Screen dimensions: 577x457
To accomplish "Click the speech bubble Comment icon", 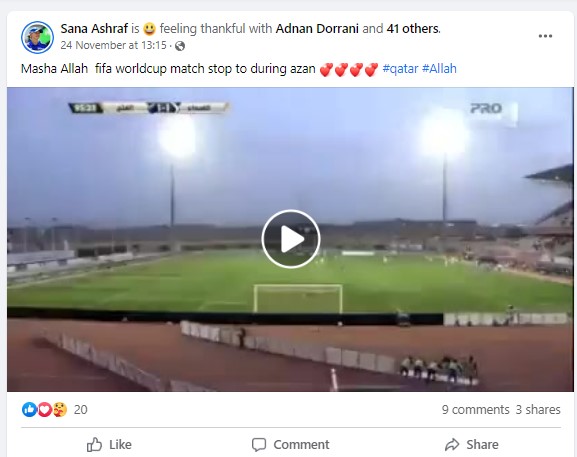I will click(x=259, y=444).
